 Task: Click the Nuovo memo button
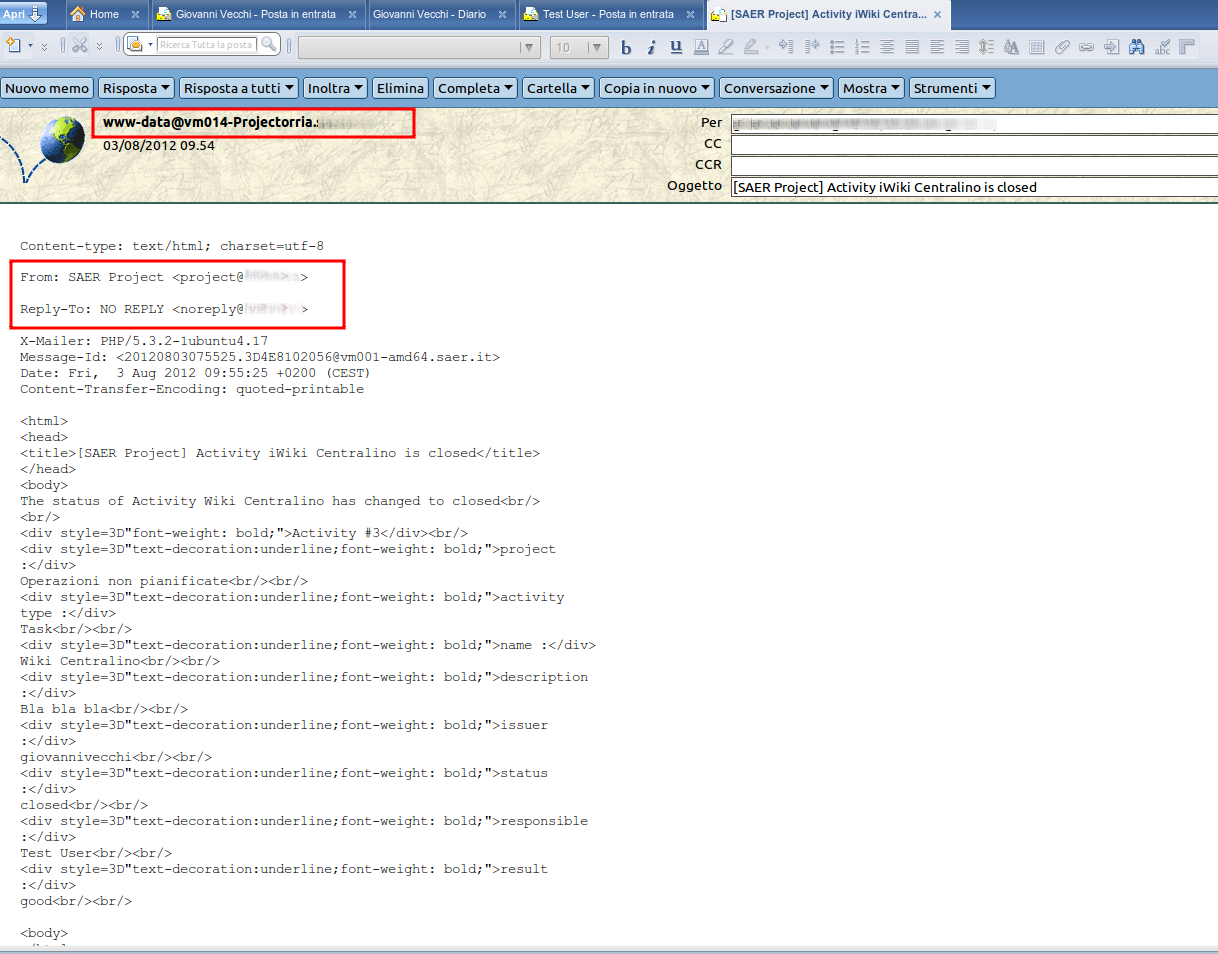tap(47, 88)
